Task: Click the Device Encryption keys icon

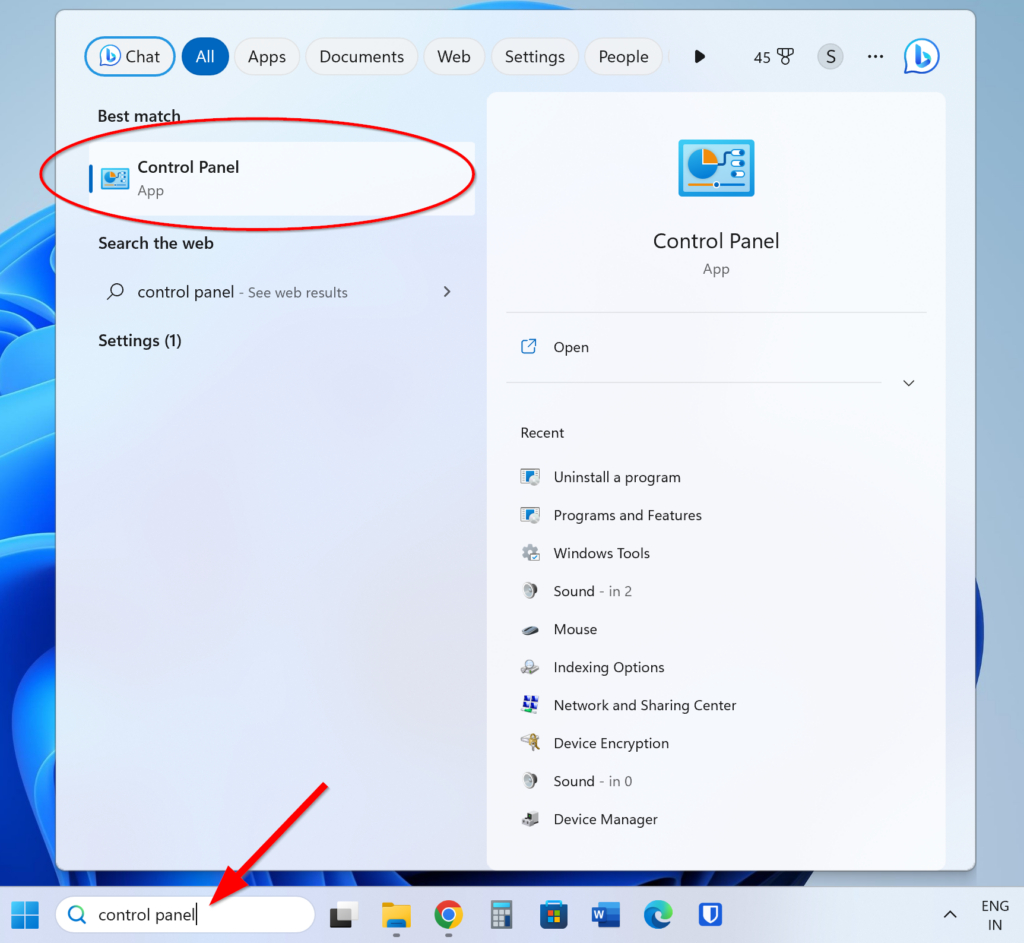Action: pyautogui.click(x=530, y=742)
